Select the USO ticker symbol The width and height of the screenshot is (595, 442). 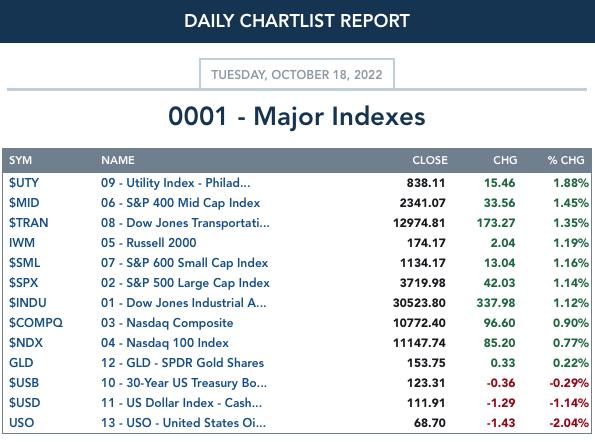[22, 423]
